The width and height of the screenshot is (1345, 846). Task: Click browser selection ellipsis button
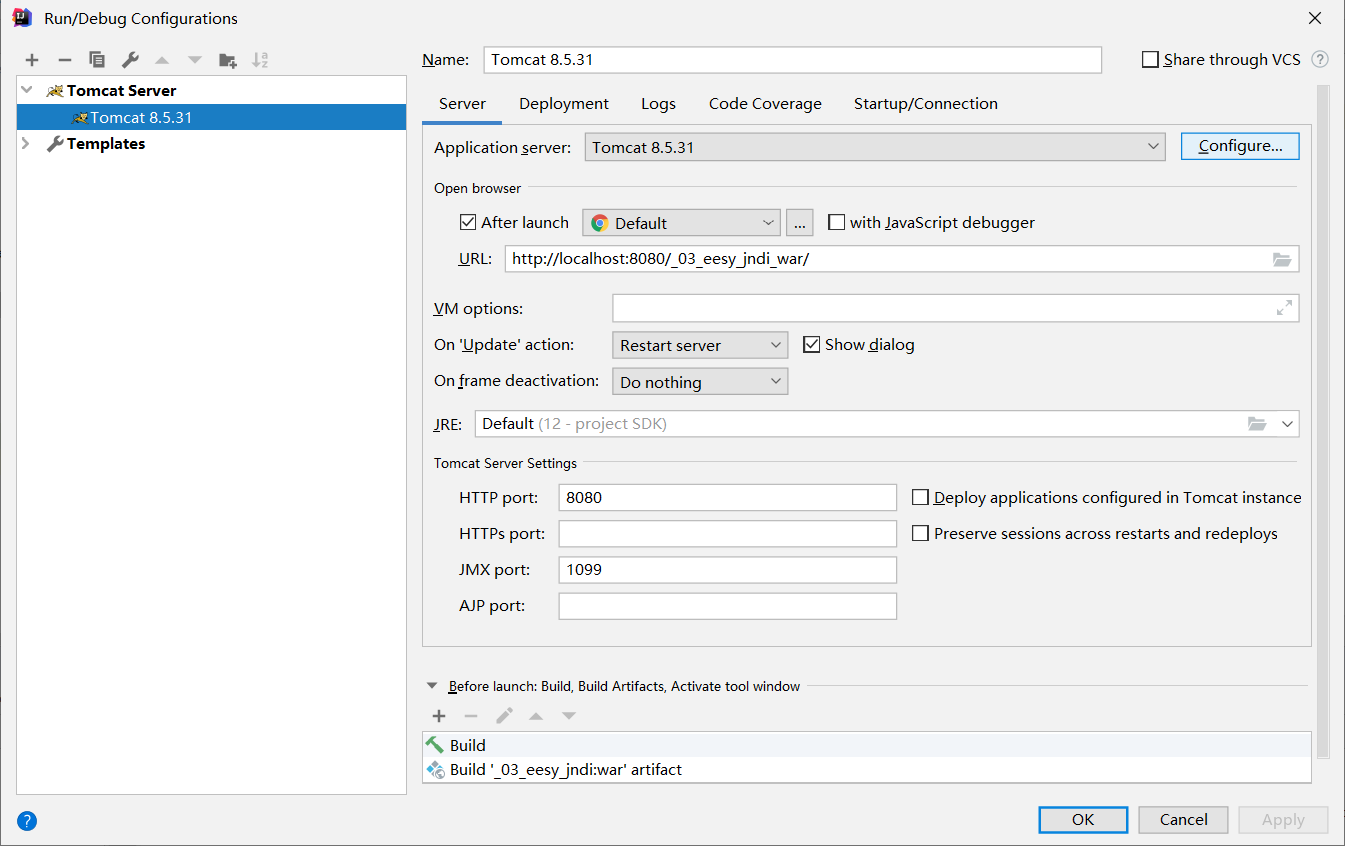(799, 222)
